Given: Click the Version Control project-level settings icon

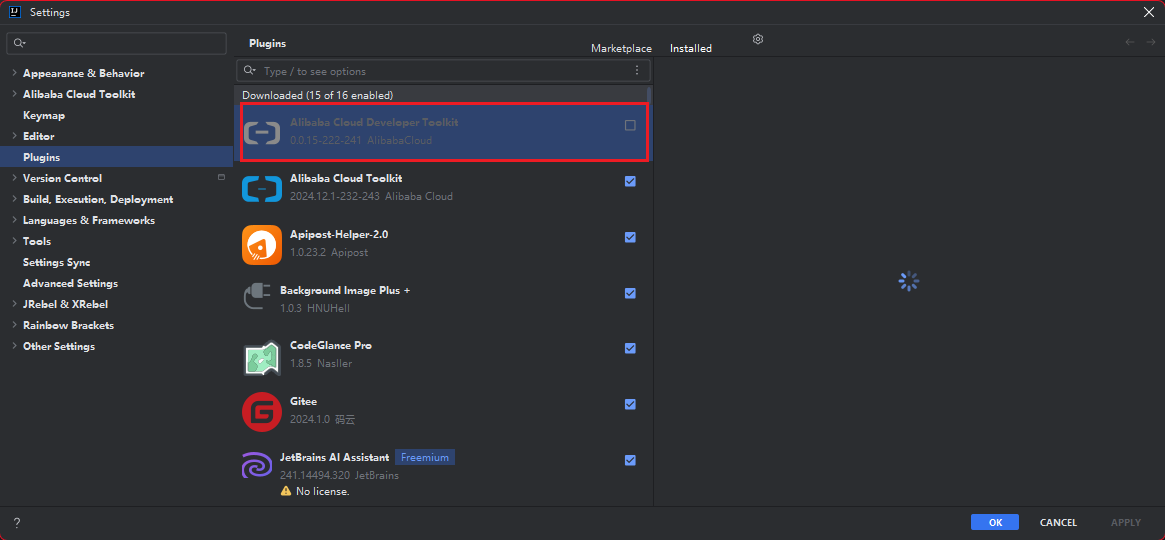Looking at the screenshot, I should coord(221,178).
